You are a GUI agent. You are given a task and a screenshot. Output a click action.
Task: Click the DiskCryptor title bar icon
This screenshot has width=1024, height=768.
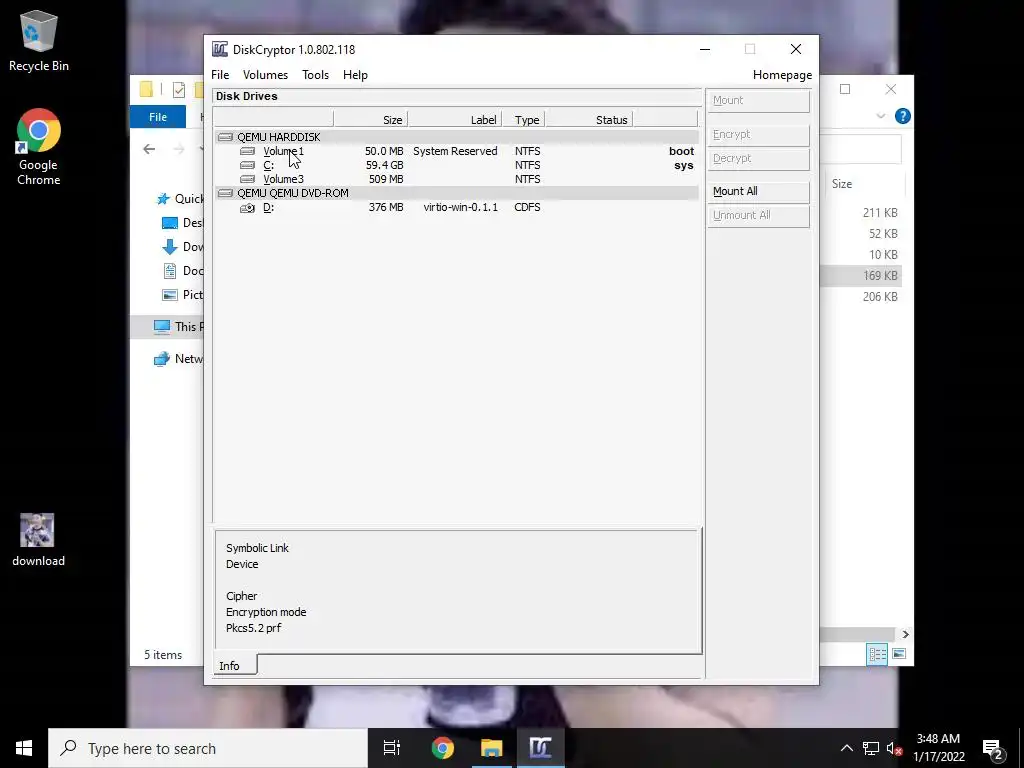click(x=220, y=50)
